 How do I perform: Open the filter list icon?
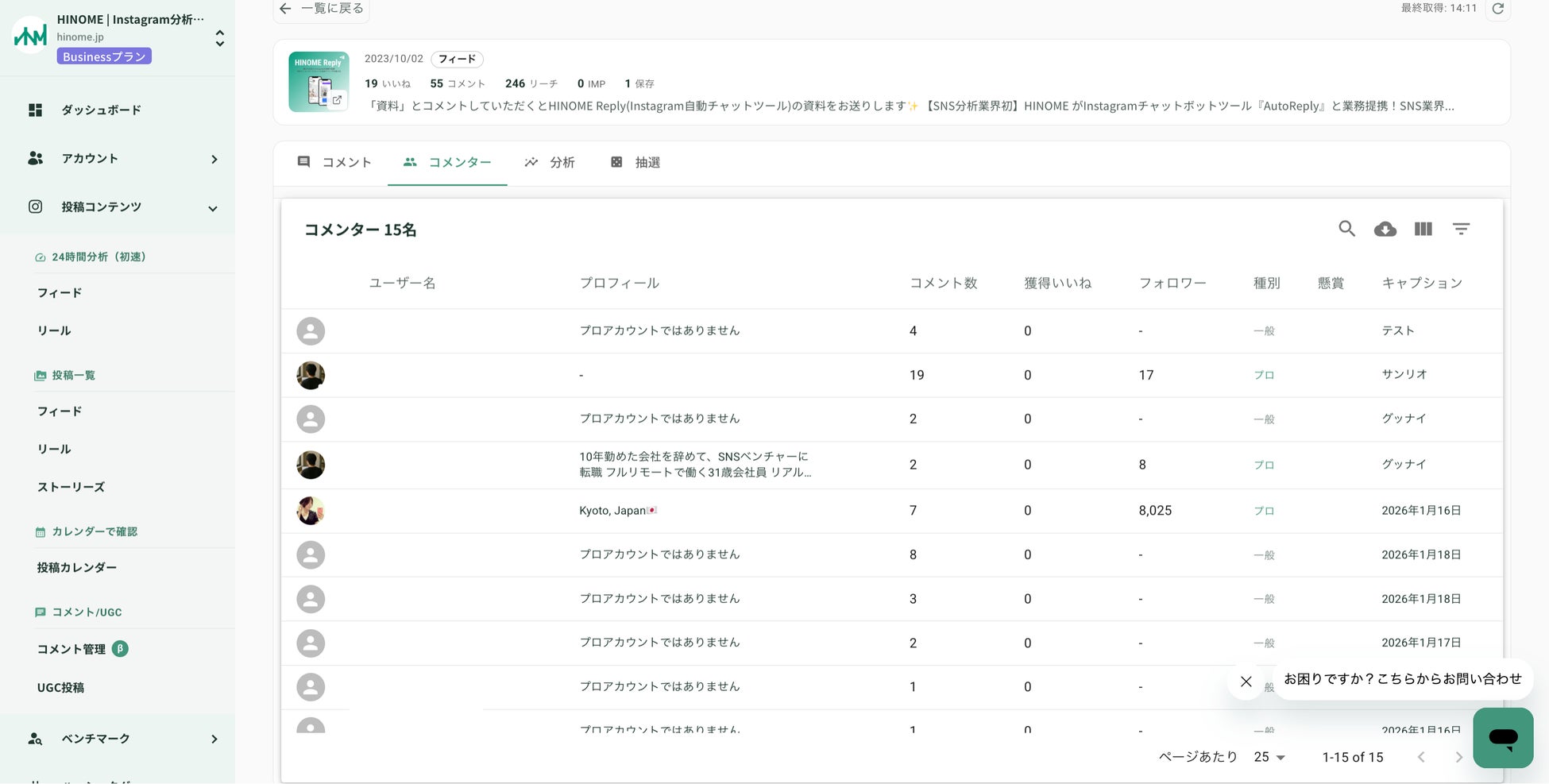pos(1461,229)
